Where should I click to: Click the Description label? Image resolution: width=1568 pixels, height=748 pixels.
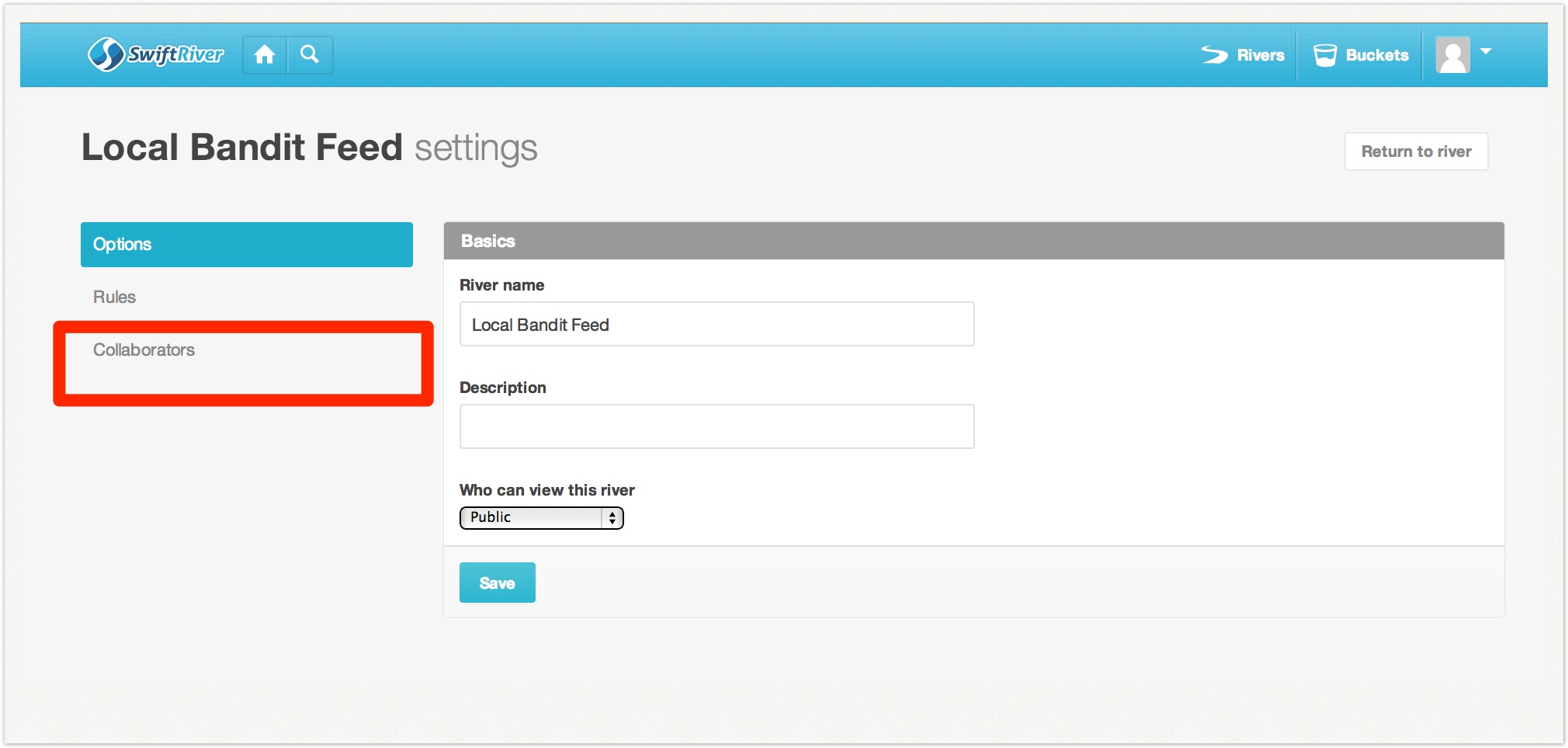502,388
